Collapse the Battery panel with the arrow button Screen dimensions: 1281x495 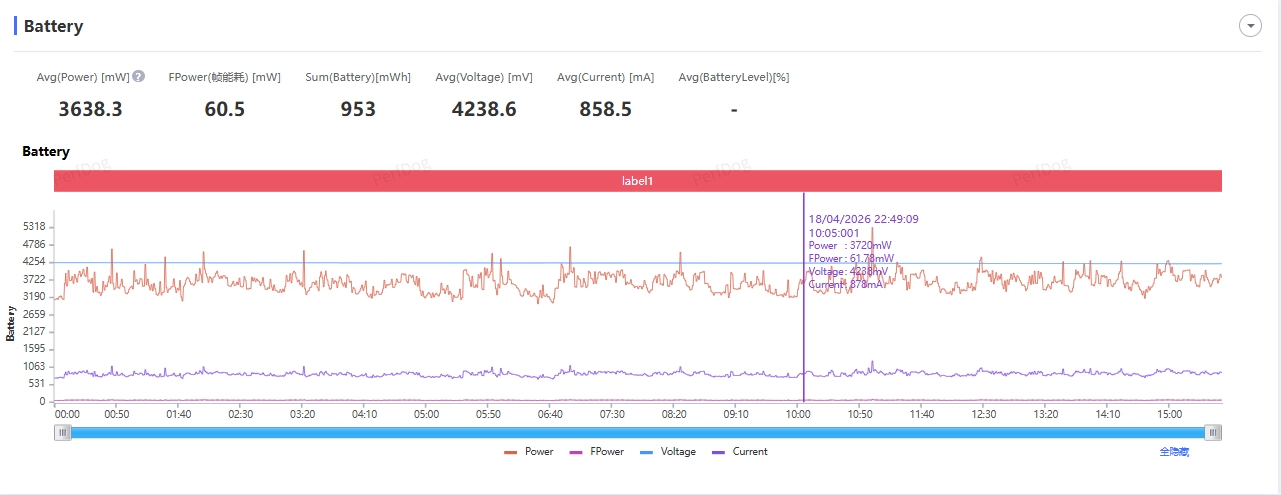click(x=1250, y=26)
